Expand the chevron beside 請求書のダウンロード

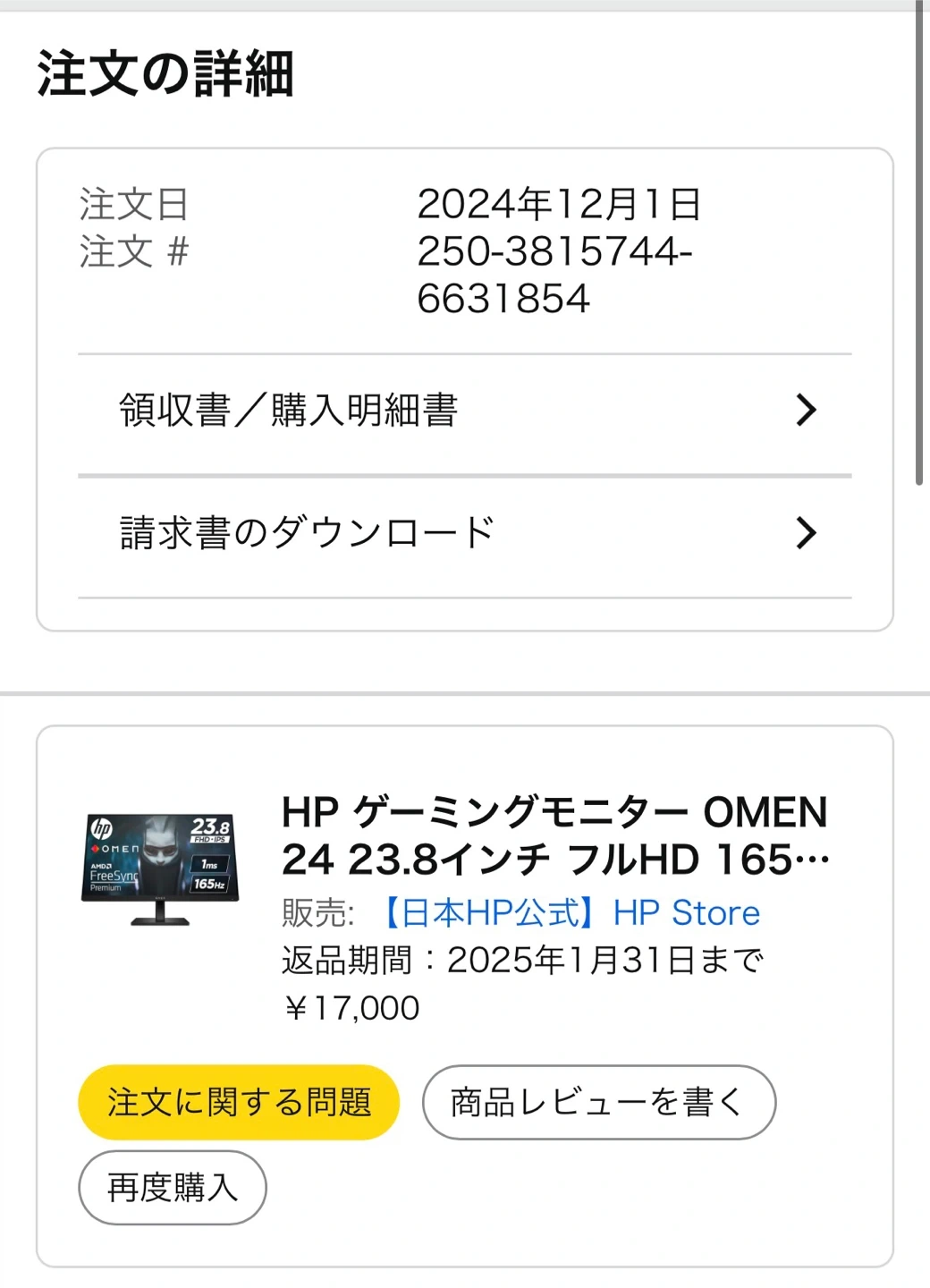806,533
